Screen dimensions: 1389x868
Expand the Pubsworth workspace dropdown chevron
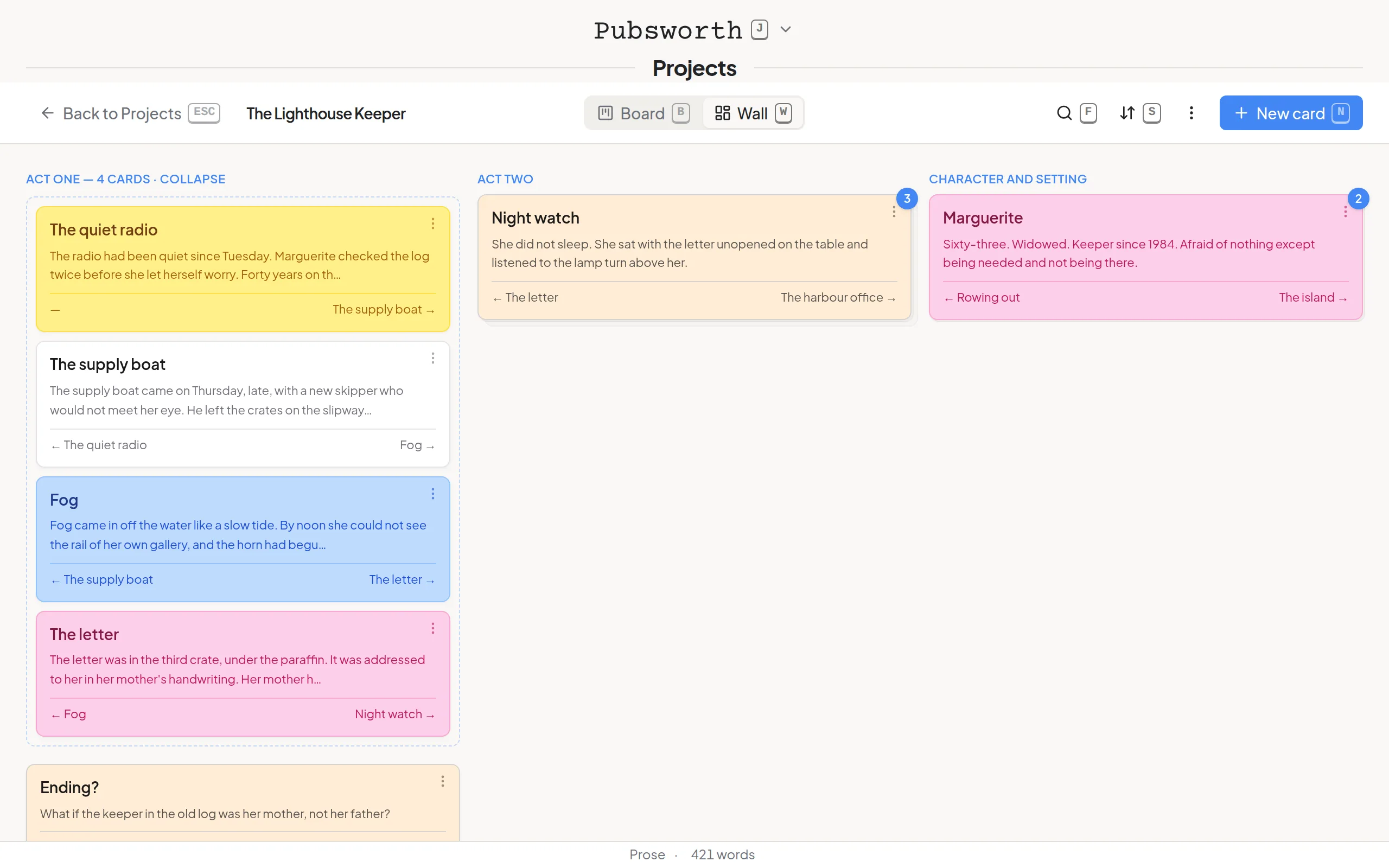(786, 29)
